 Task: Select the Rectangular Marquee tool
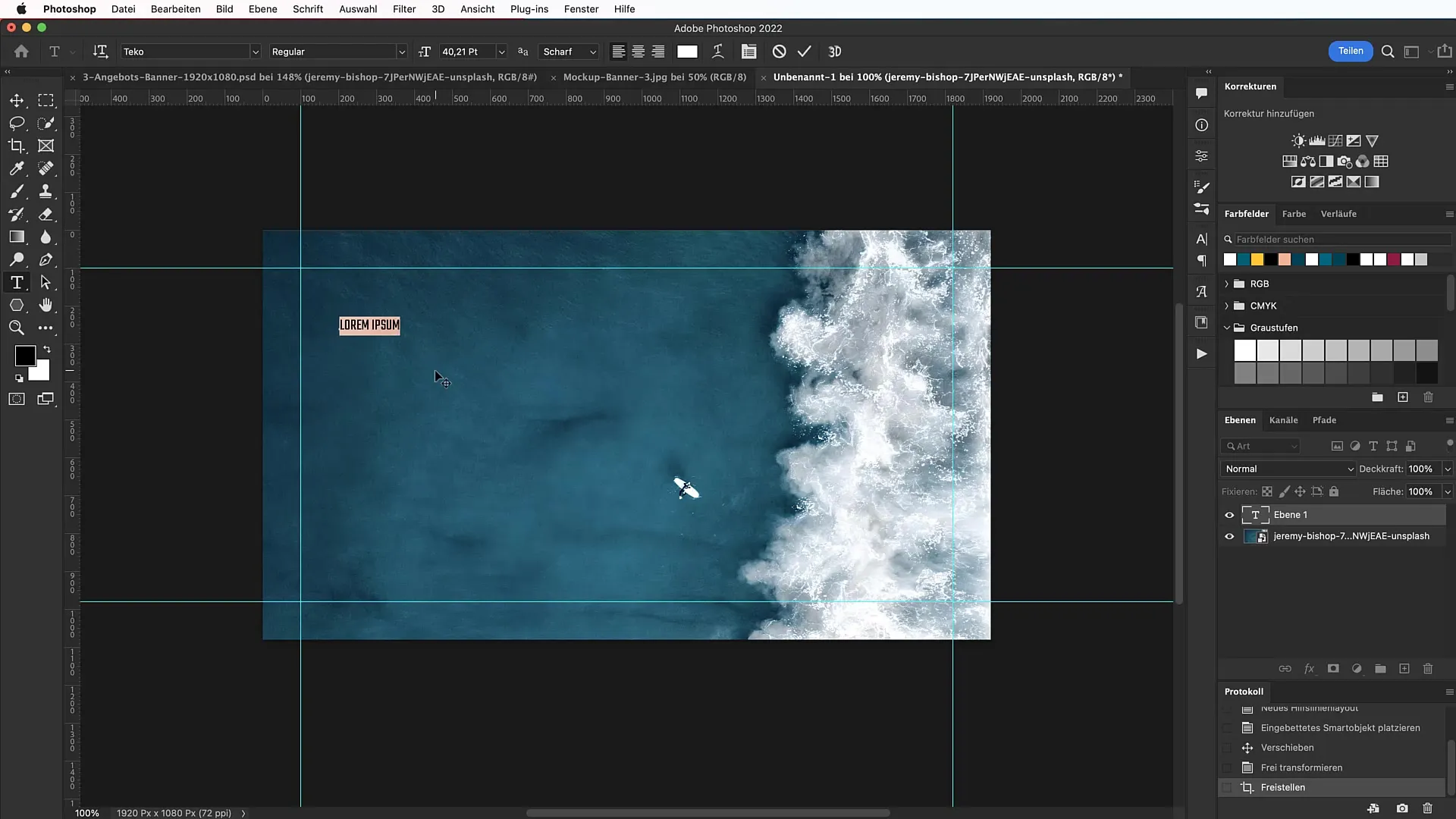(x=47, y=100)
